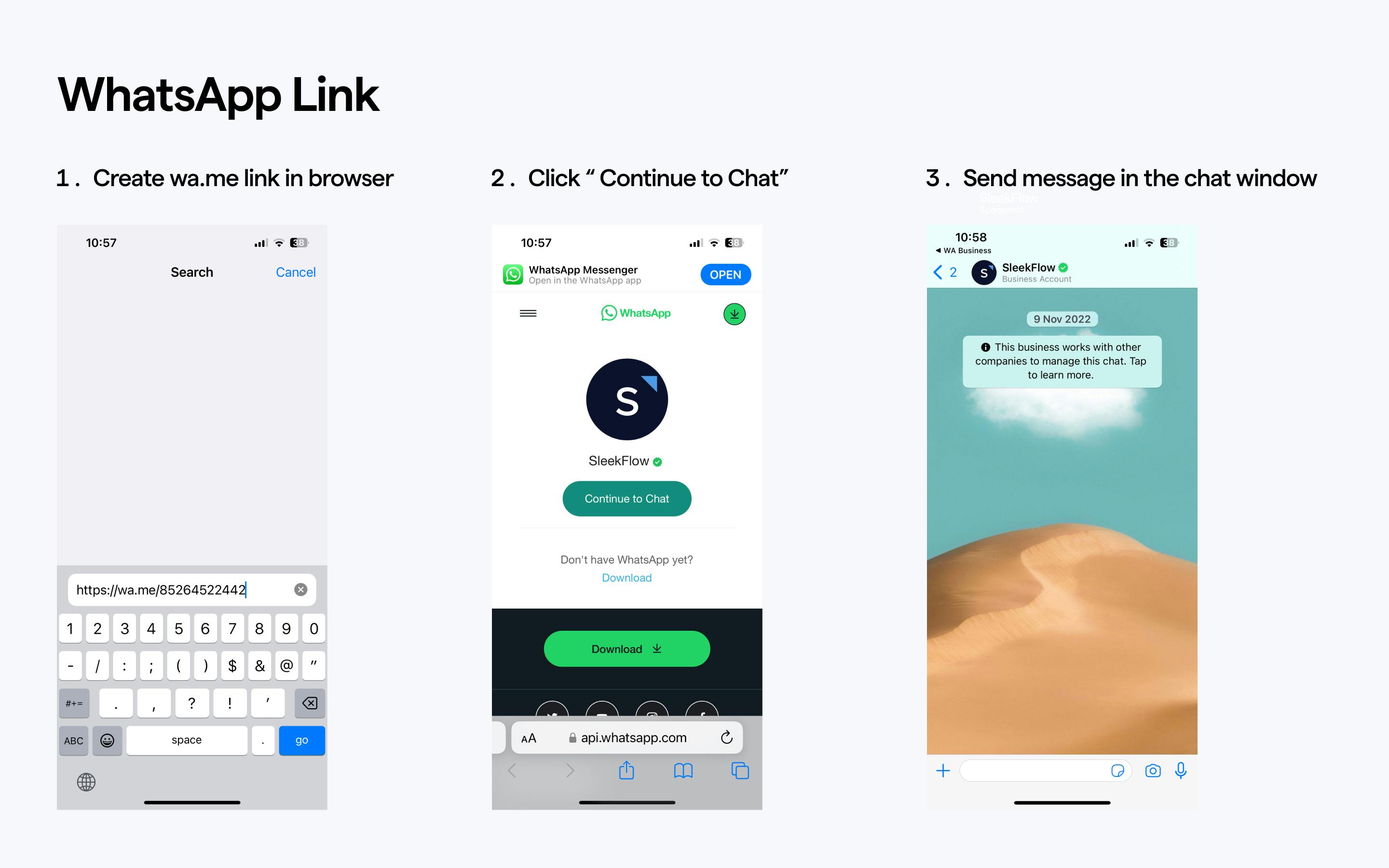
Task: Click the sticker icon in chat input bar
Action: pos(1117,770)
